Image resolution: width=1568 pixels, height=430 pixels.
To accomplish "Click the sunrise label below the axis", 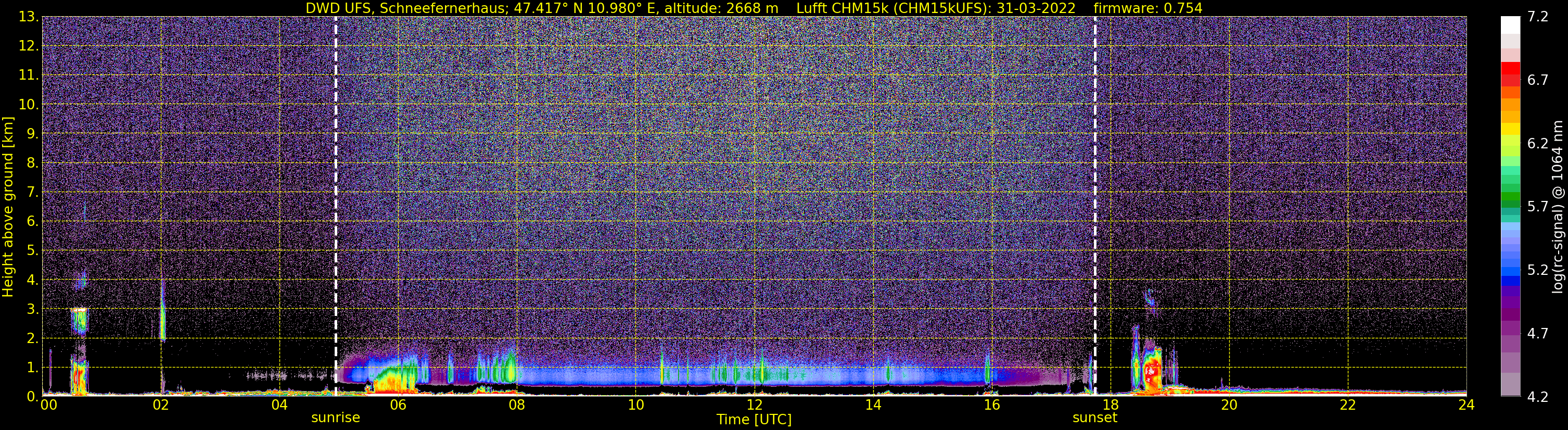I will coord(335,418).
